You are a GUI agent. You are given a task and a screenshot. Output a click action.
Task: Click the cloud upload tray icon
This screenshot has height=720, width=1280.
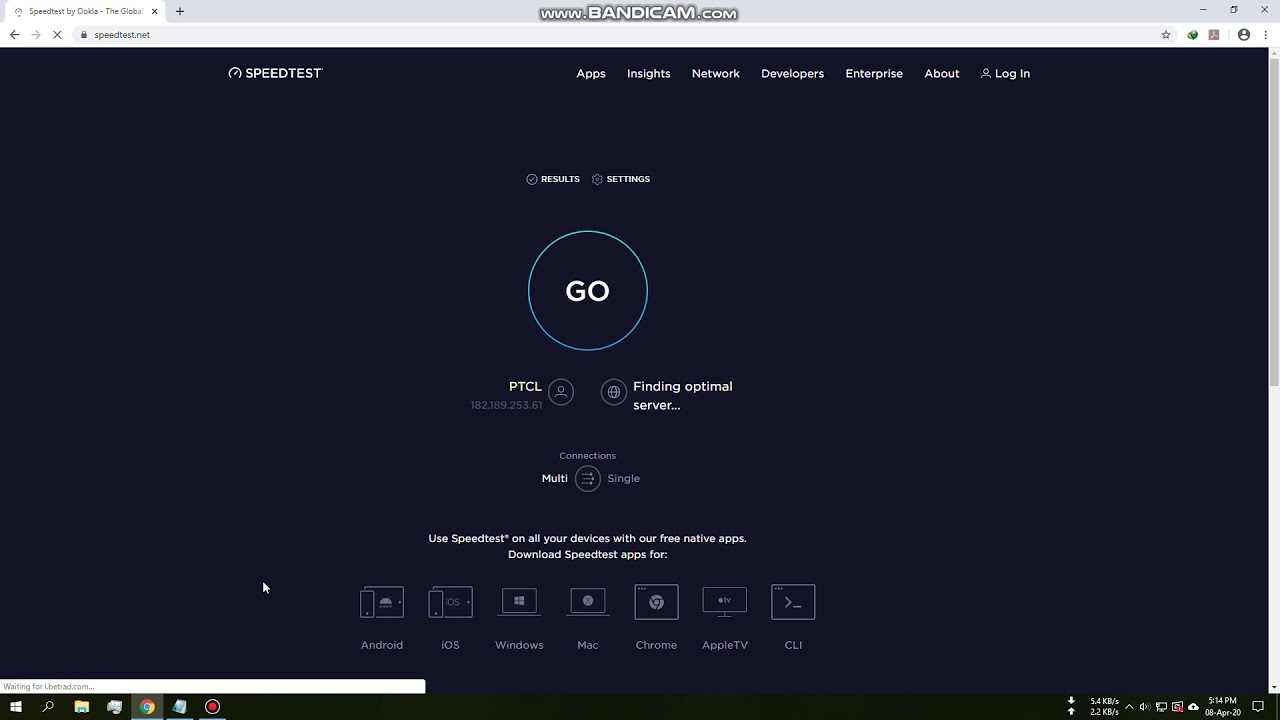(1193, 707)
